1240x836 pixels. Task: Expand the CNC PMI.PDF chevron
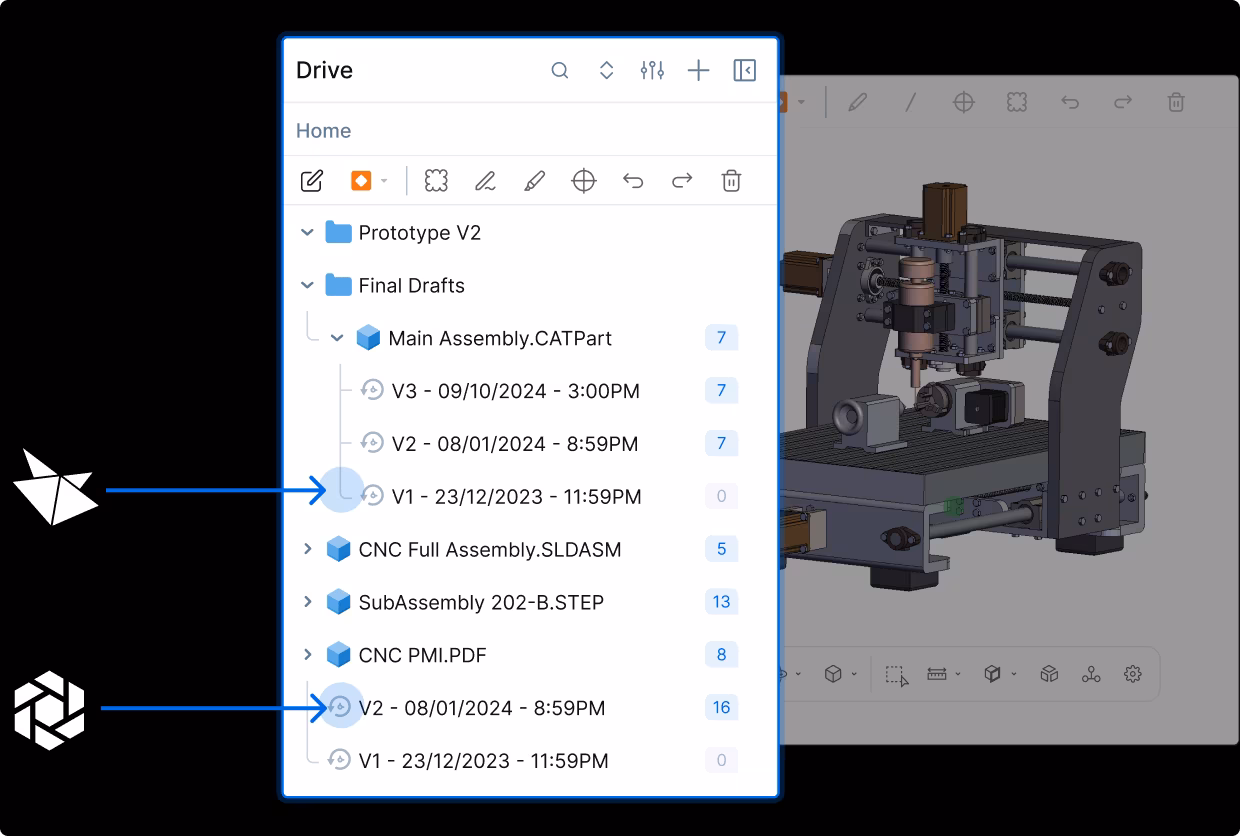point(308,655)
